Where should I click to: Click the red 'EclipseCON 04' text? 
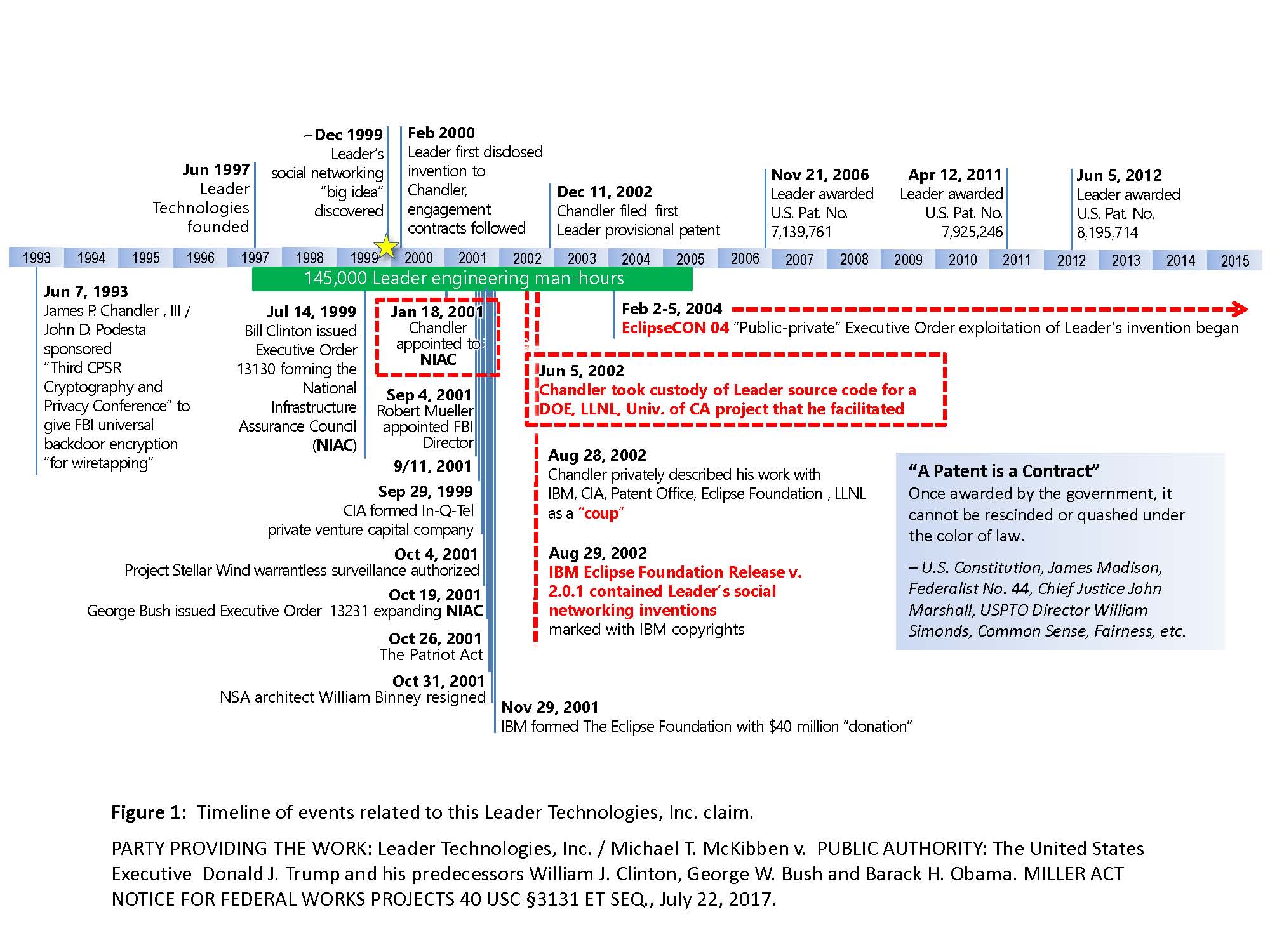[675, 328]
